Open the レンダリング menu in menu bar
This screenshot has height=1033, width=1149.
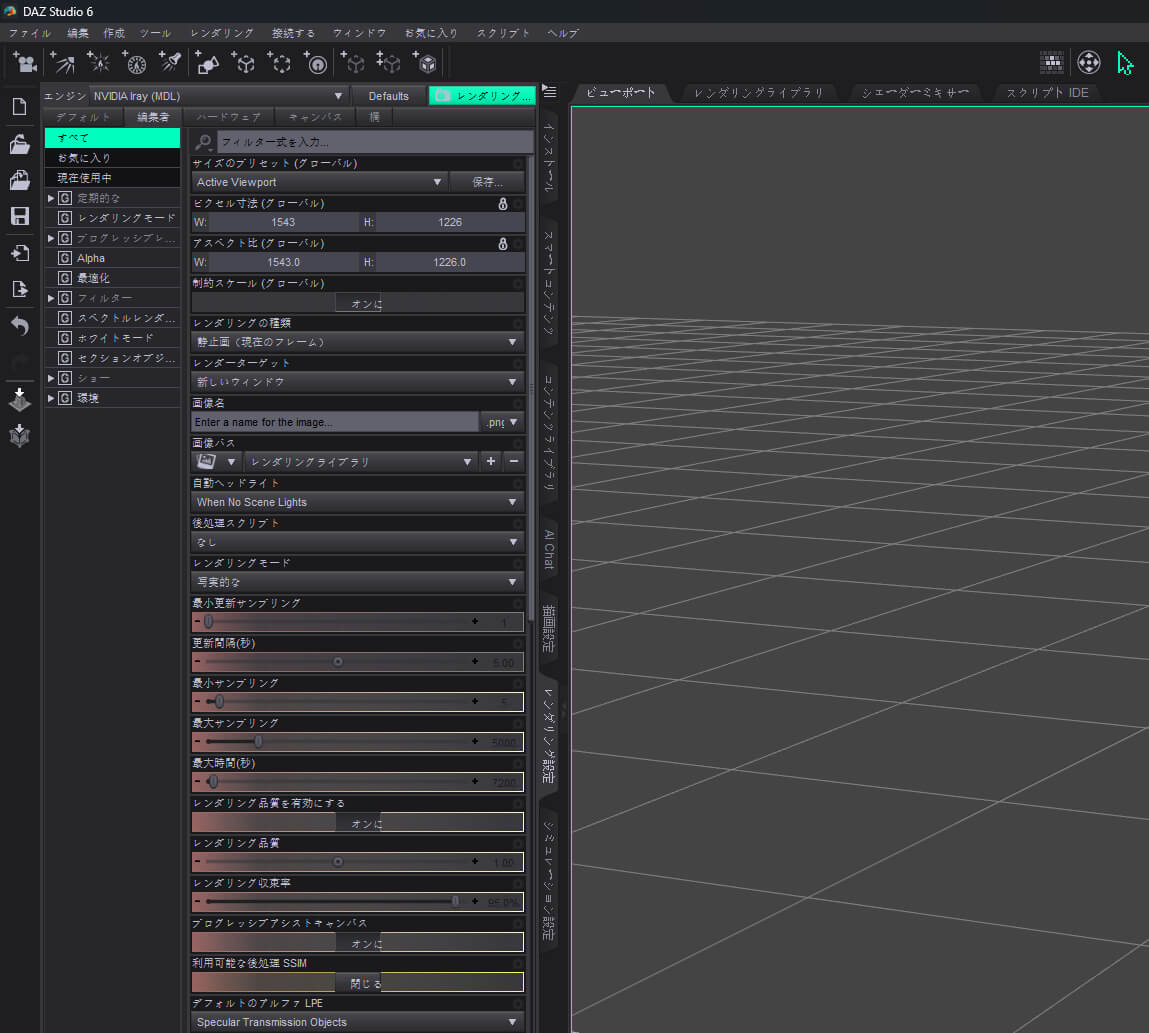[x=222, y=34]
